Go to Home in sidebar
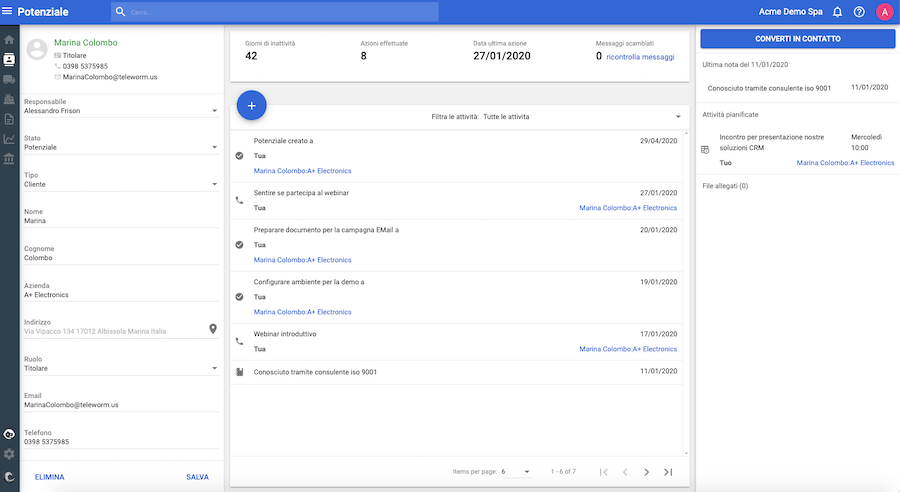This screenshot has width=900, height=492. tap(9, 40)
